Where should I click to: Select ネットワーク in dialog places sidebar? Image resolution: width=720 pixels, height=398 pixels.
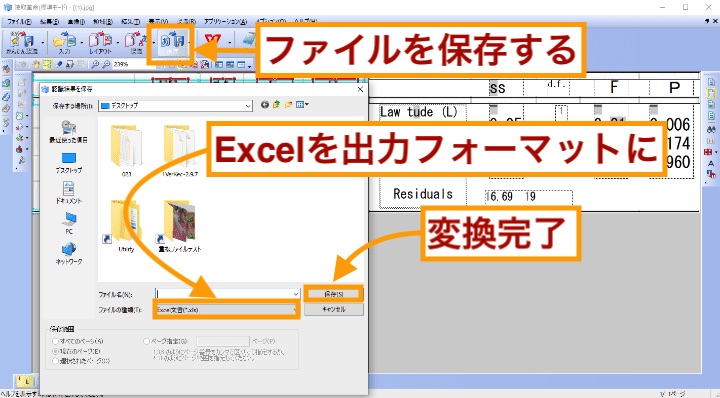point(68,253)
